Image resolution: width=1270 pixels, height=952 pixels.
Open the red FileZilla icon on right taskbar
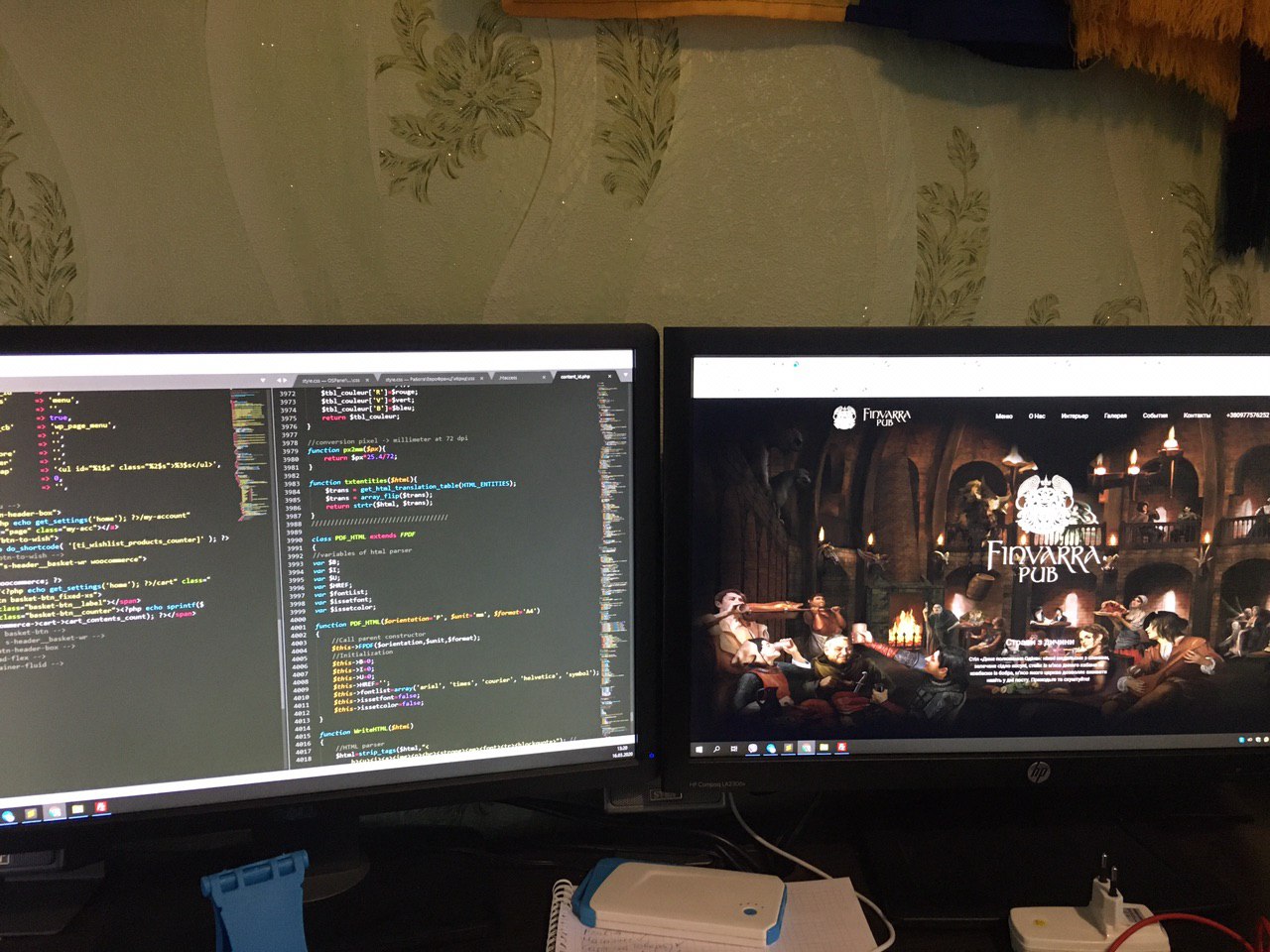tap(842, 747)
